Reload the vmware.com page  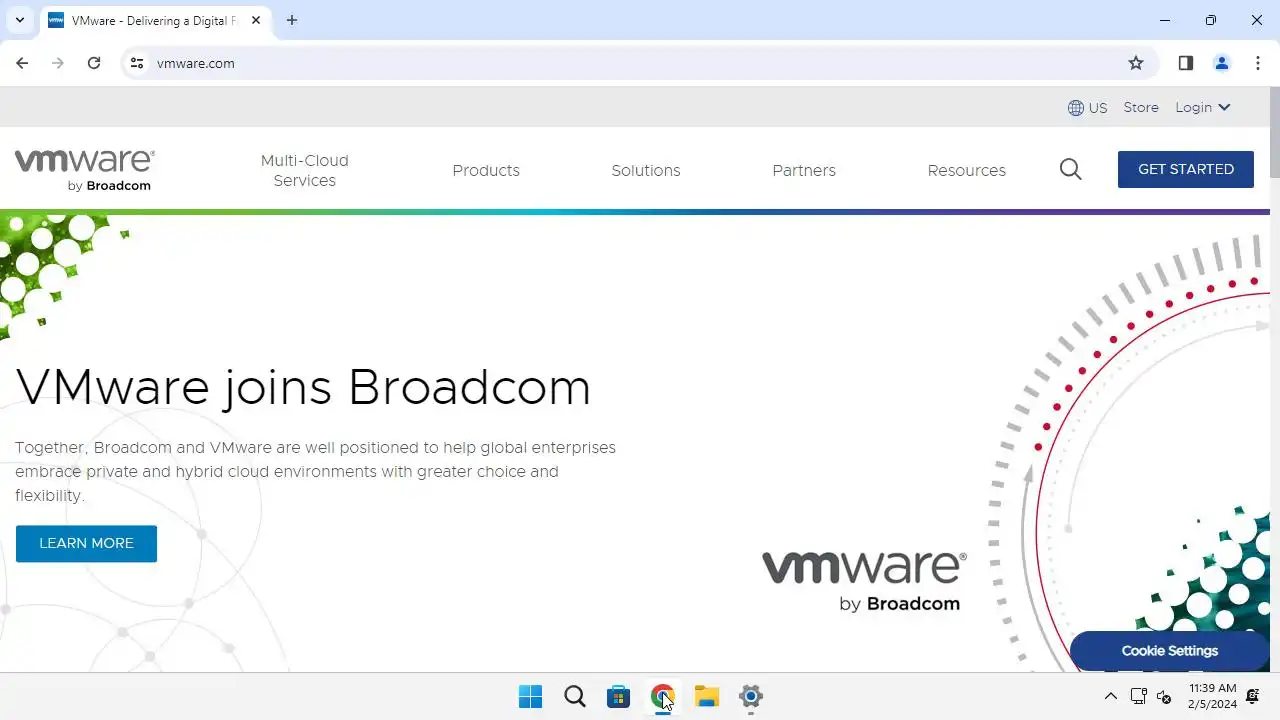tap(94, 63)
